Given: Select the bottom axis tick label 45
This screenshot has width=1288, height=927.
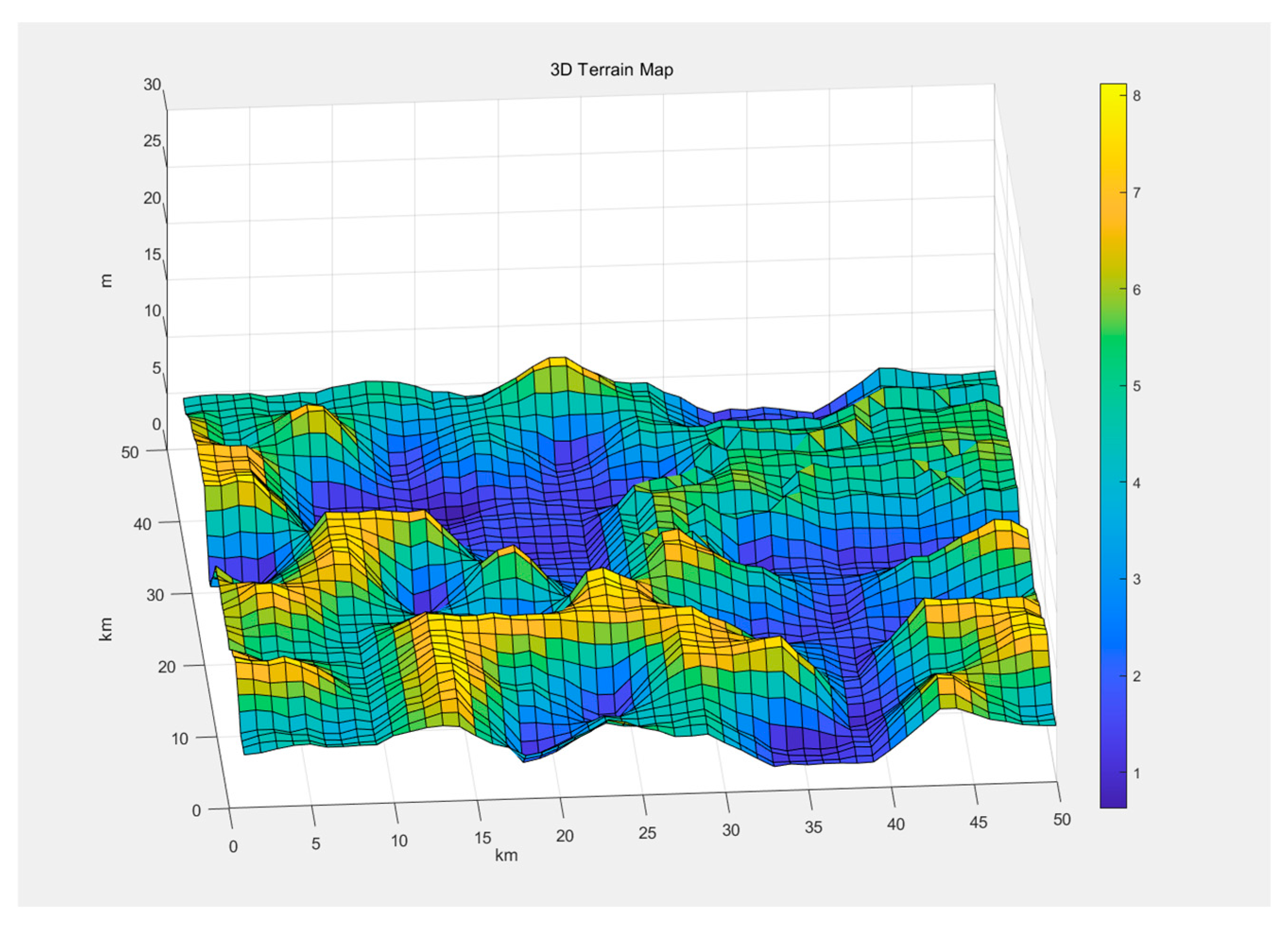Looking at the screenshot, I should (978, 822).
